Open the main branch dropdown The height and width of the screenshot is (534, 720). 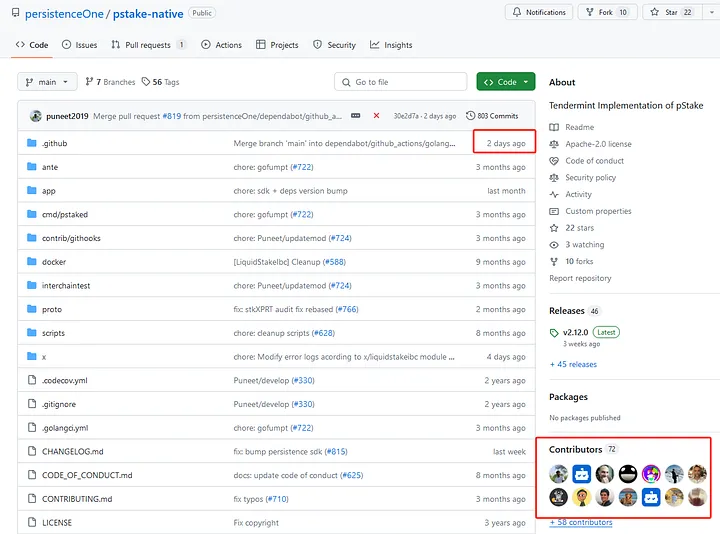[47, 82]
